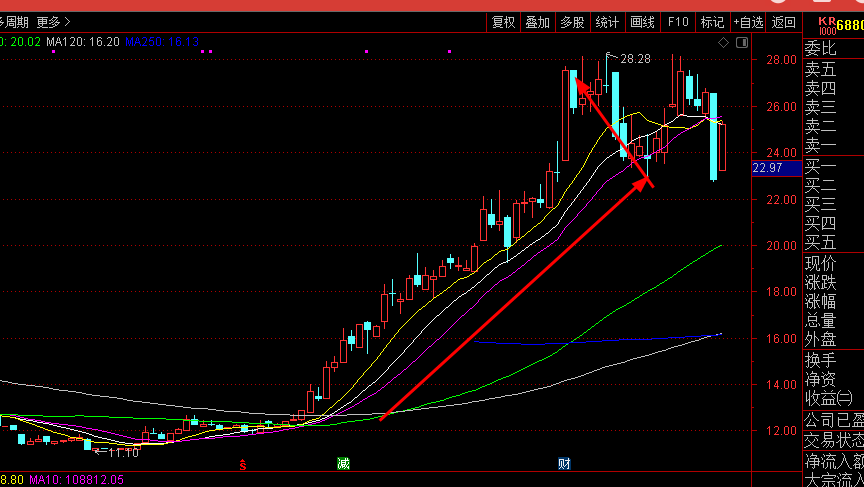The width and height of the screenshot is (864, 487).
Task: Click the 交易状态 row
Action: pyautogui.click(x=834, y=440)
